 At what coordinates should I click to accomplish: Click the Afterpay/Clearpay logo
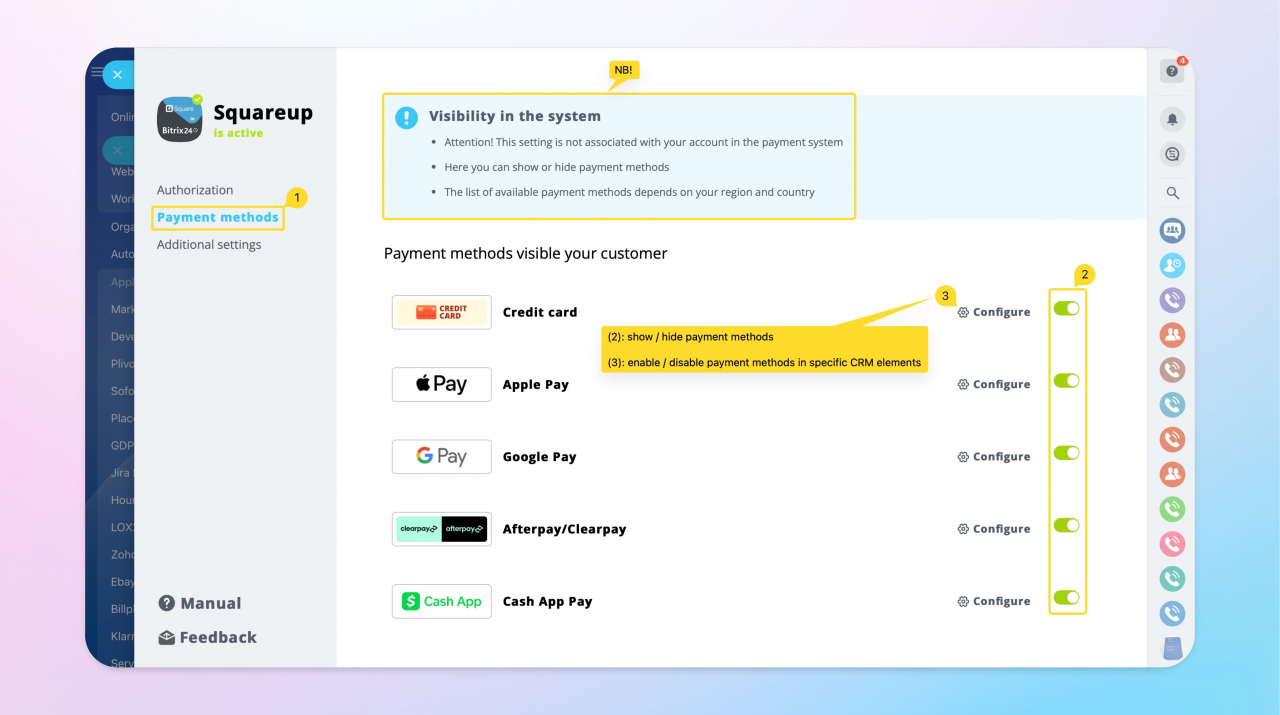pyautogui.click(x=441, y=528)
